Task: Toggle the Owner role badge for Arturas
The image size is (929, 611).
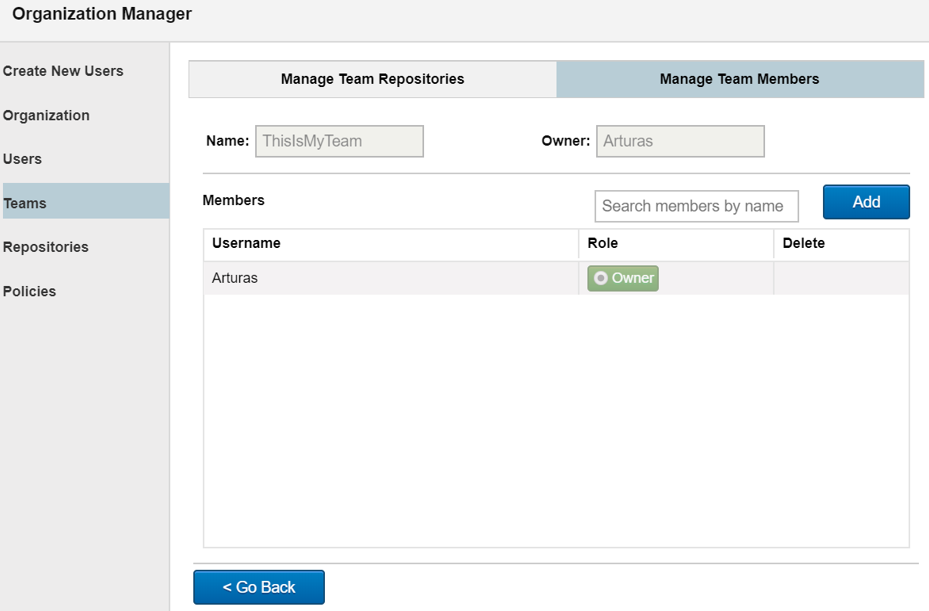Action: pyautogui.click(x=623, y=278)
